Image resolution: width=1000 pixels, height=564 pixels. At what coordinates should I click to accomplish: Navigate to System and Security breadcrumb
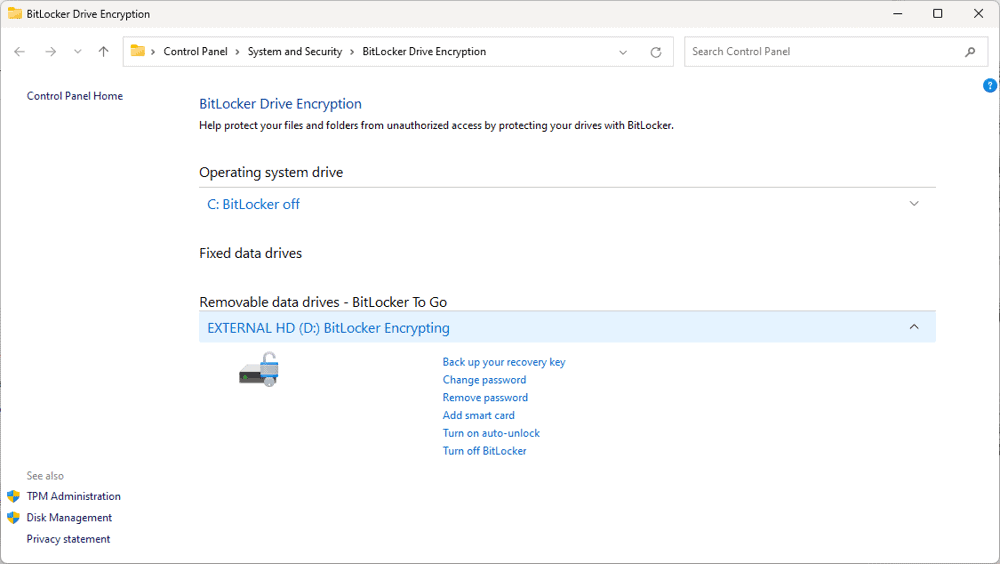click(x=295, y=52)
